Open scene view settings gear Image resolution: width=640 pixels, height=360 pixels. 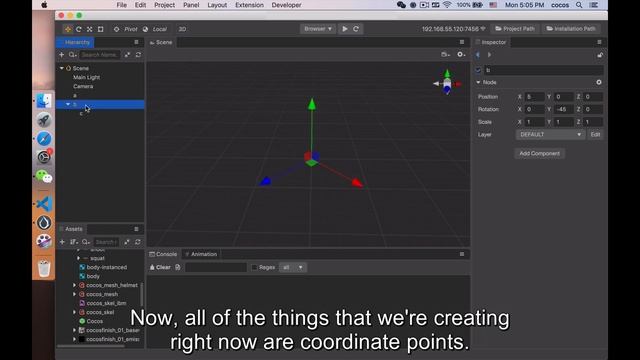[x=461, y=54]
